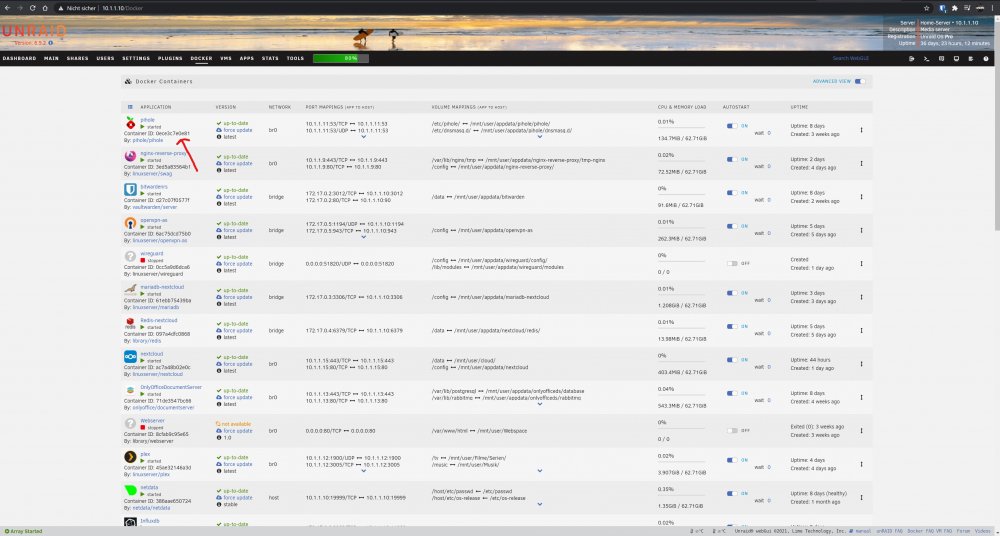This screenshot has height=536, width=1000.
Task: Click the Redis-nextcloud container icon
Action: (x=130, y=324)
